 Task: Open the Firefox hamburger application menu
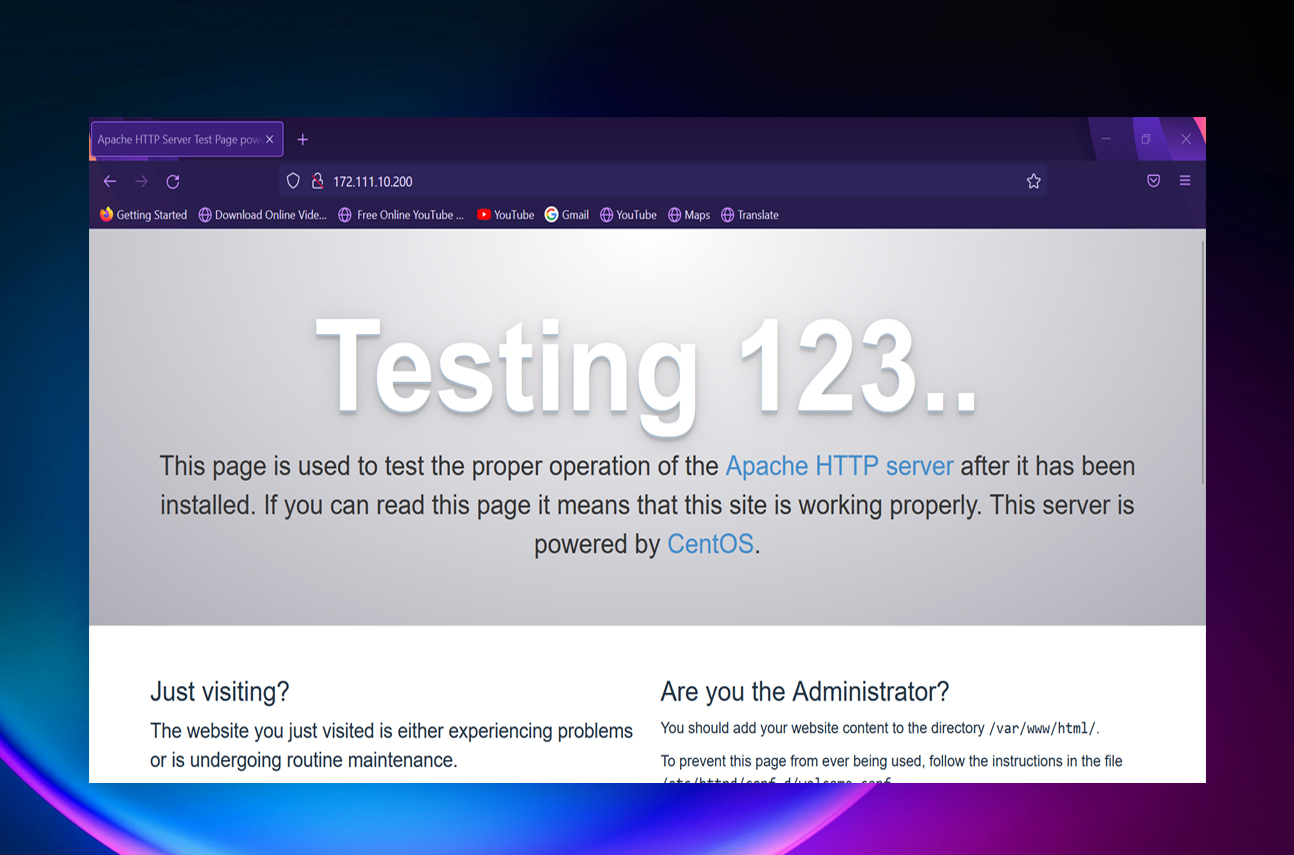[1185, 181]
